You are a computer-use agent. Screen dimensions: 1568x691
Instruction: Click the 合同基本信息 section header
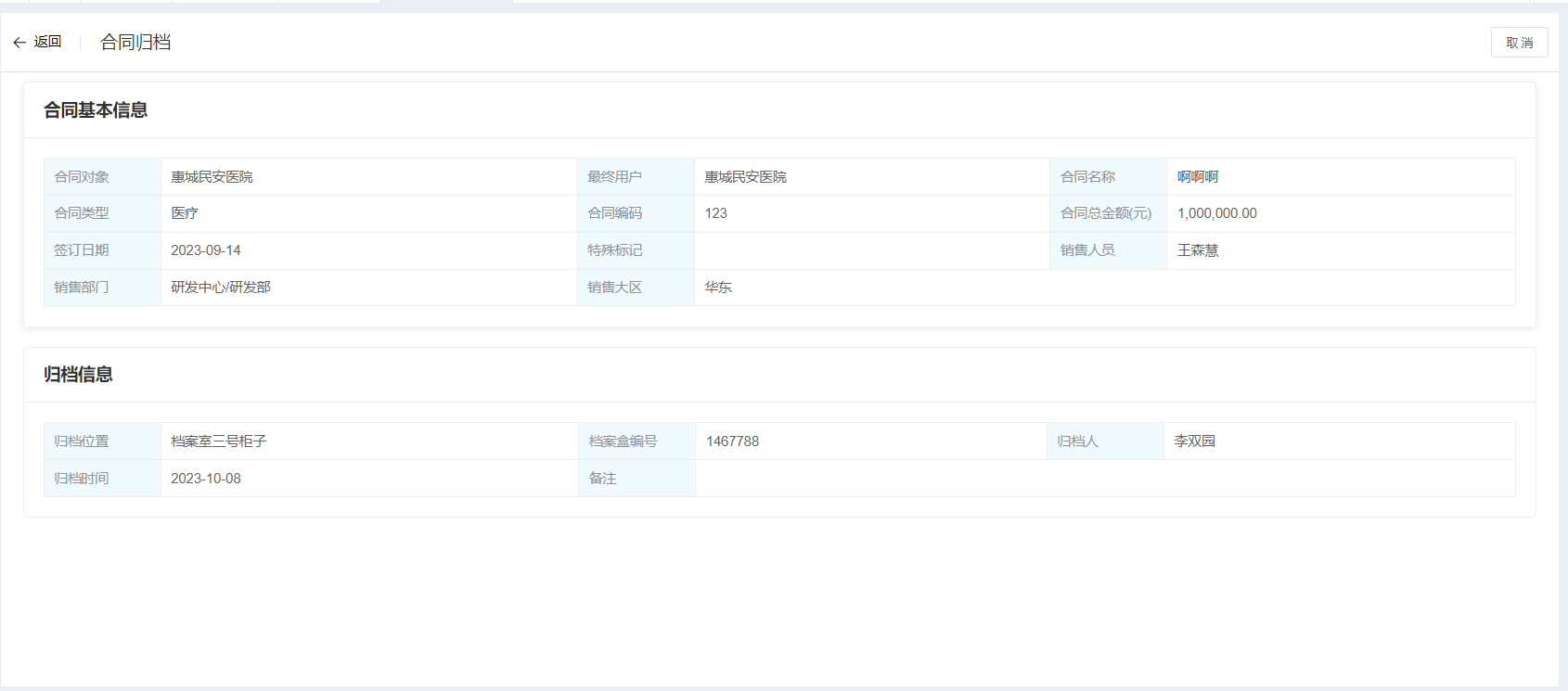click(x=96, y=110)
